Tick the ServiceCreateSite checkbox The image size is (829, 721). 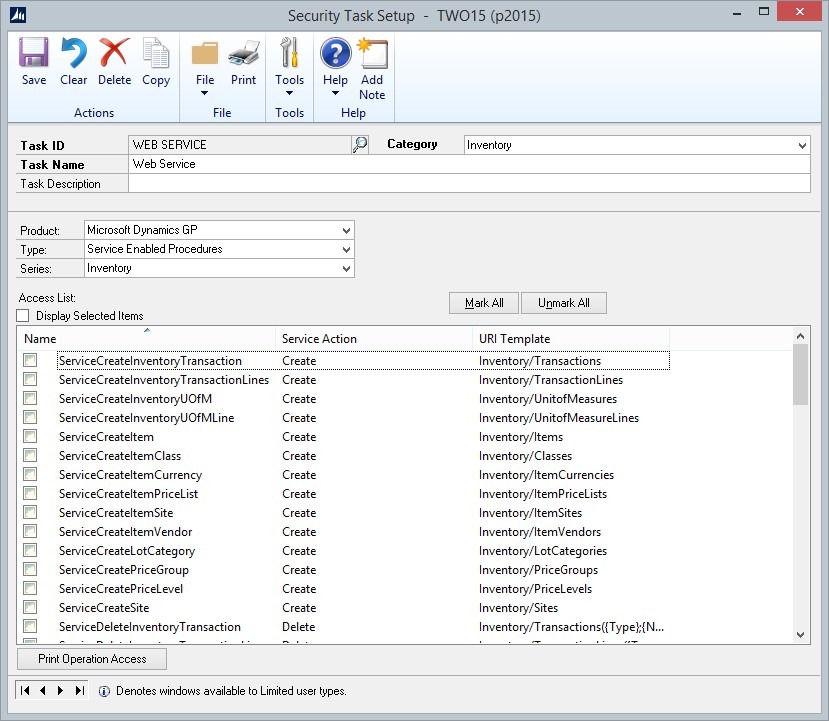[x=31, y=608]
